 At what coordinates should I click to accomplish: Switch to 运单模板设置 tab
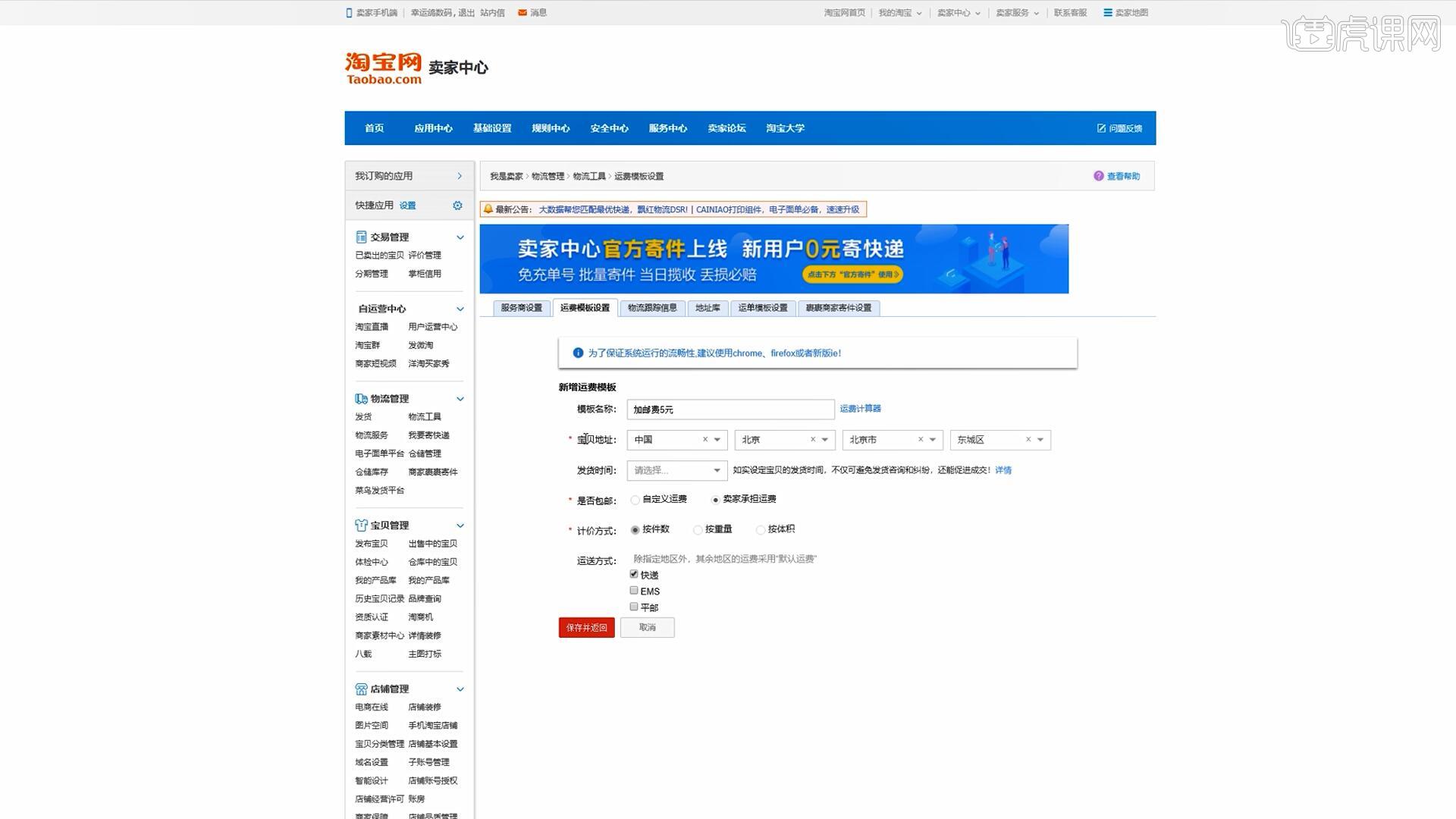tap(763, 308)
